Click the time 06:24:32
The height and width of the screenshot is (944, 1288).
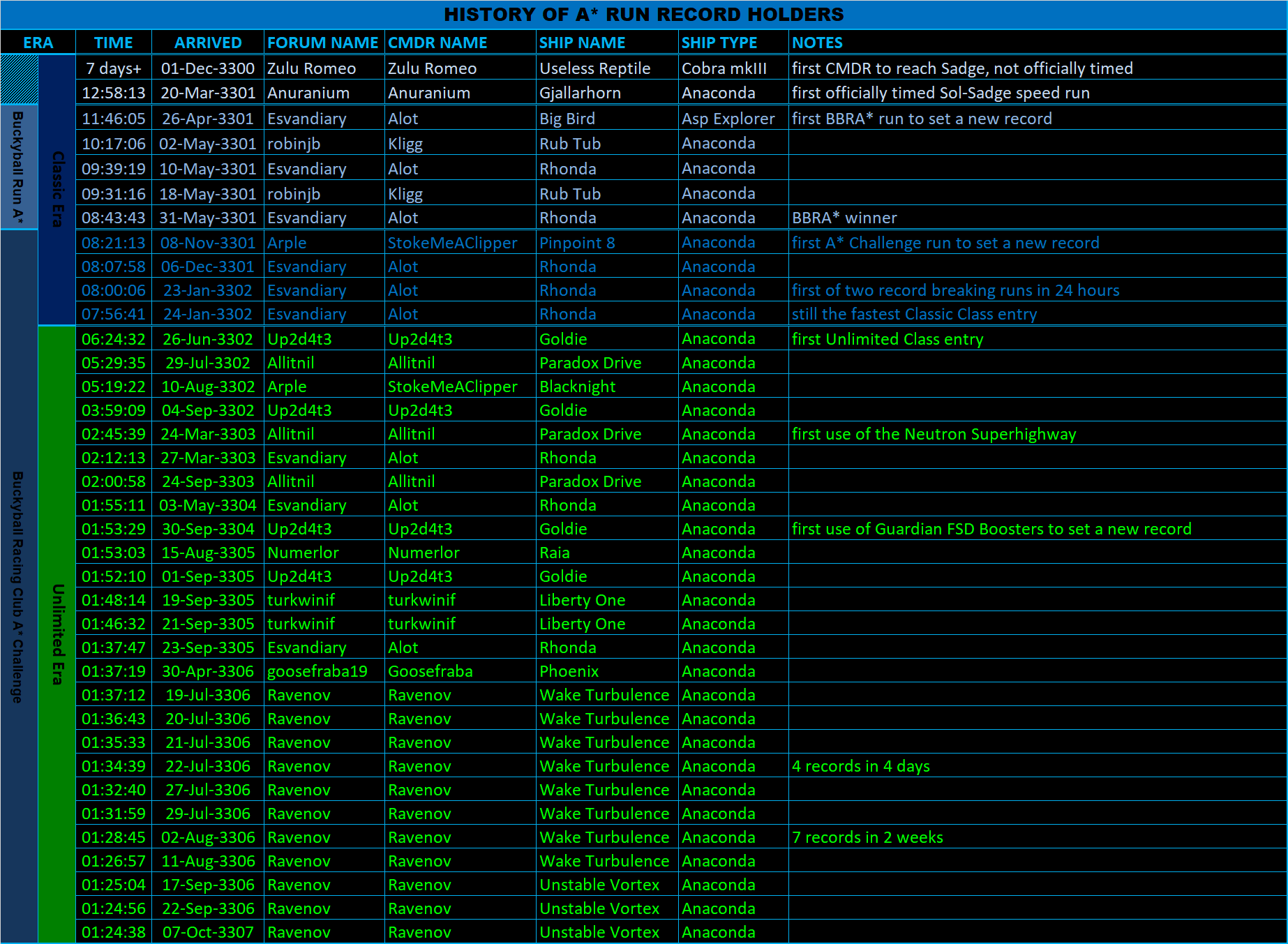click(x=114, y=339)
